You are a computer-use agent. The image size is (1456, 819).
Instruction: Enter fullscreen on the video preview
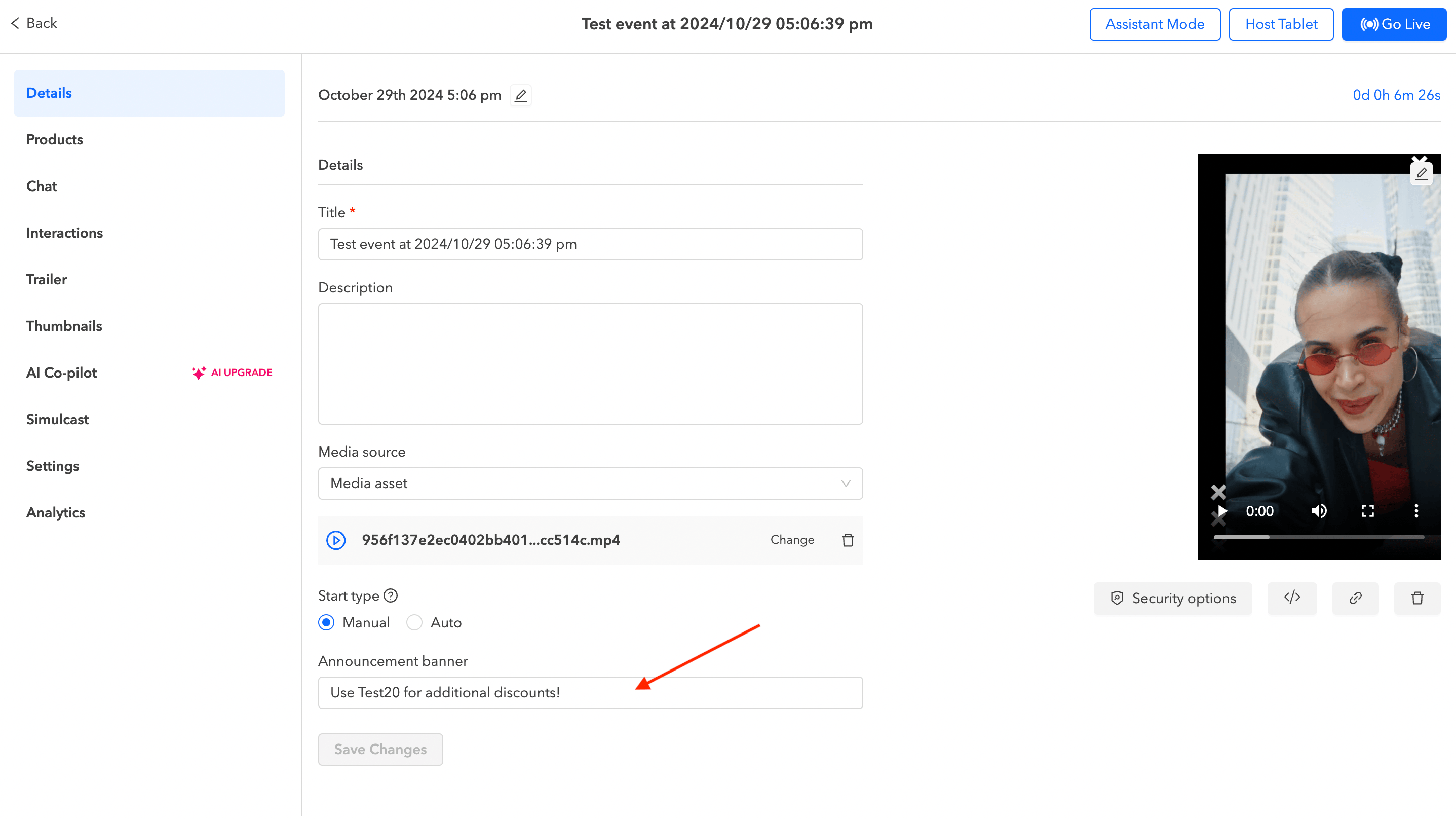tap(1367, 511)
